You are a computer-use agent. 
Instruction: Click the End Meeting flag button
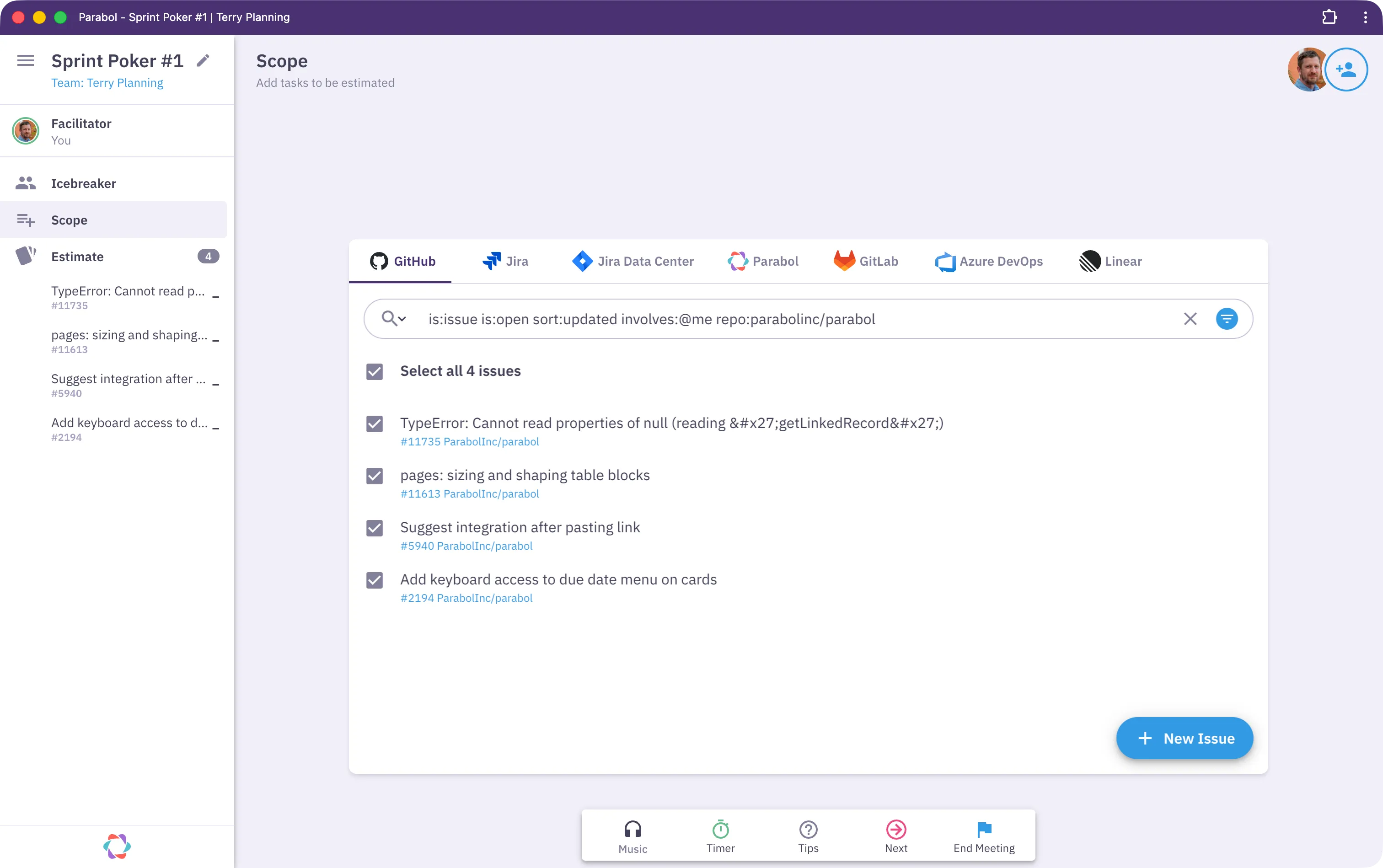coord(984,836)
